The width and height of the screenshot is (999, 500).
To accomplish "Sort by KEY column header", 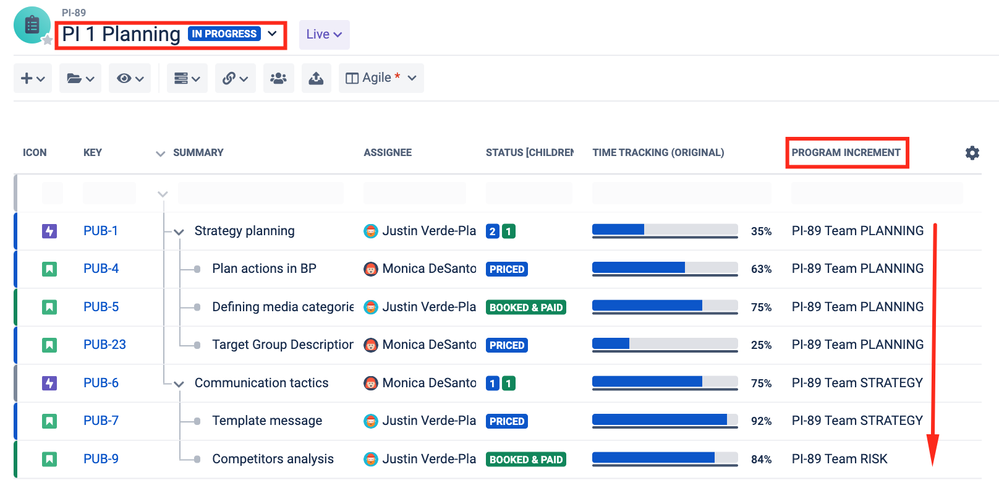I will [92, 153].
